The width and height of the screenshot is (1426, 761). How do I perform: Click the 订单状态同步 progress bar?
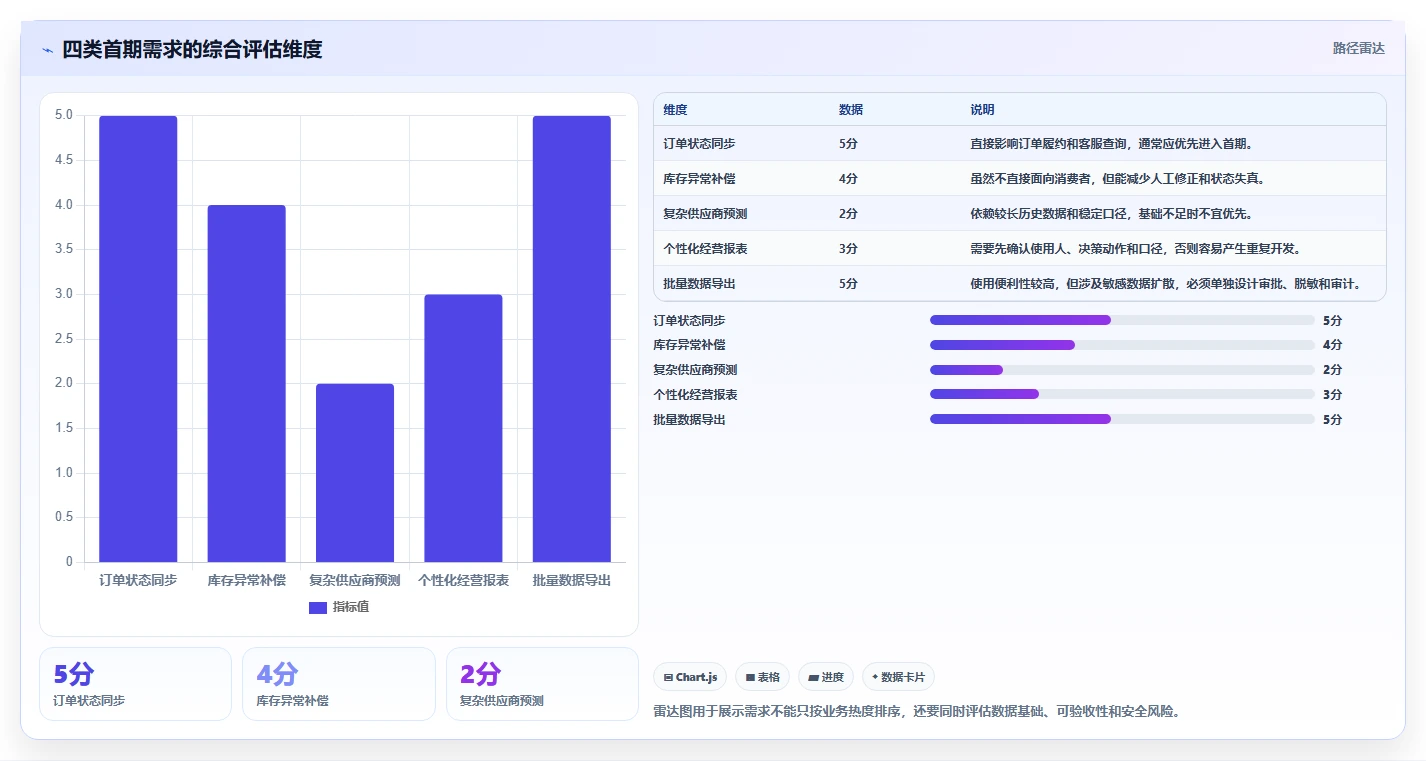(x=1122, y=320)
